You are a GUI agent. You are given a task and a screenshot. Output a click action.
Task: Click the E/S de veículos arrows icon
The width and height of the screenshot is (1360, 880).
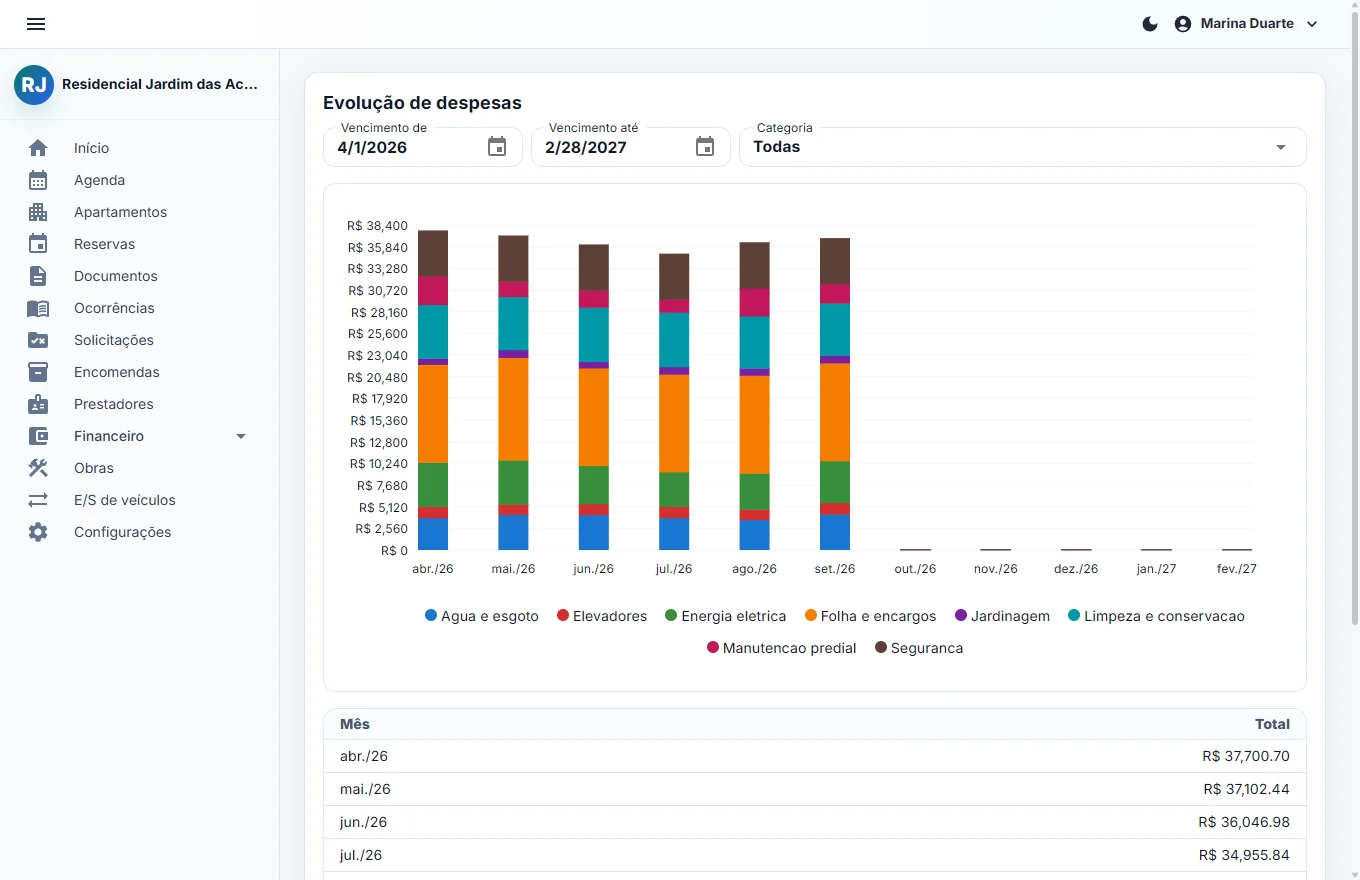(x=38, y=500)
